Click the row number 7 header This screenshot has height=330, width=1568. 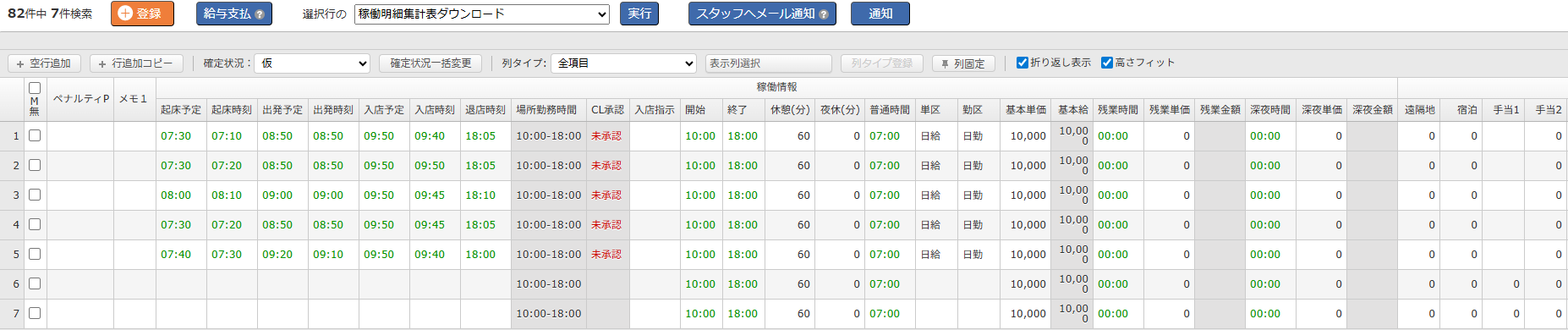tap(12, 313)
